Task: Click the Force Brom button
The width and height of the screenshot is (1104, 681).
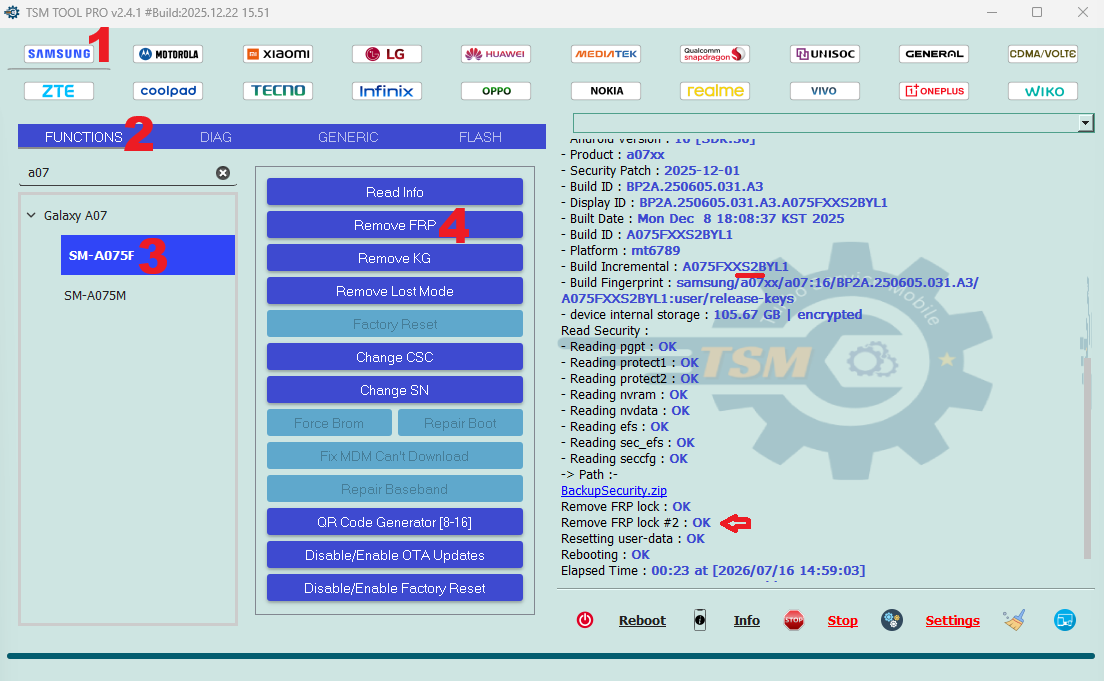Action: 329,423
